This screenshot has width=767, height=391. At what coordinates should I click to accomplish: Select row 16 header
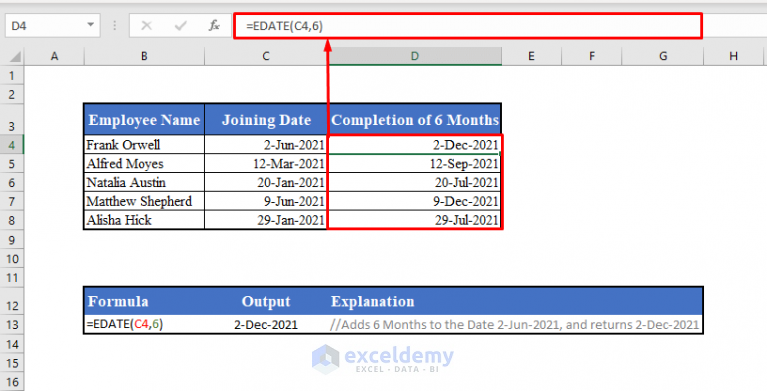pos(12,382)
